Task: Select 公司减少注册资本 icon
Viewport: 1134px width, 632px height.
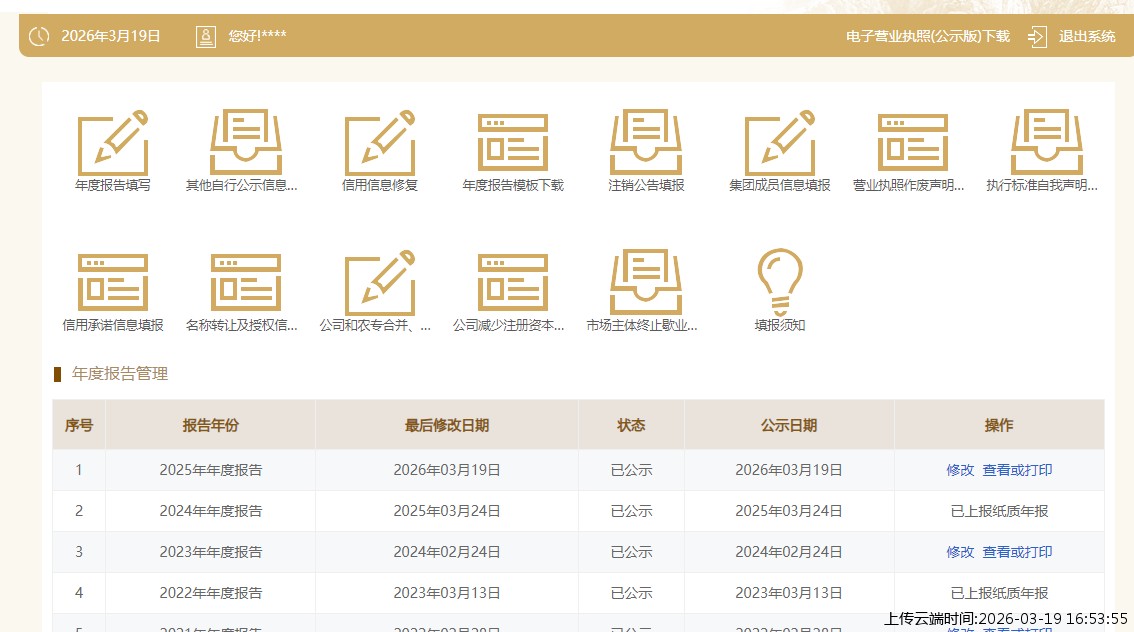Action: 513,283
